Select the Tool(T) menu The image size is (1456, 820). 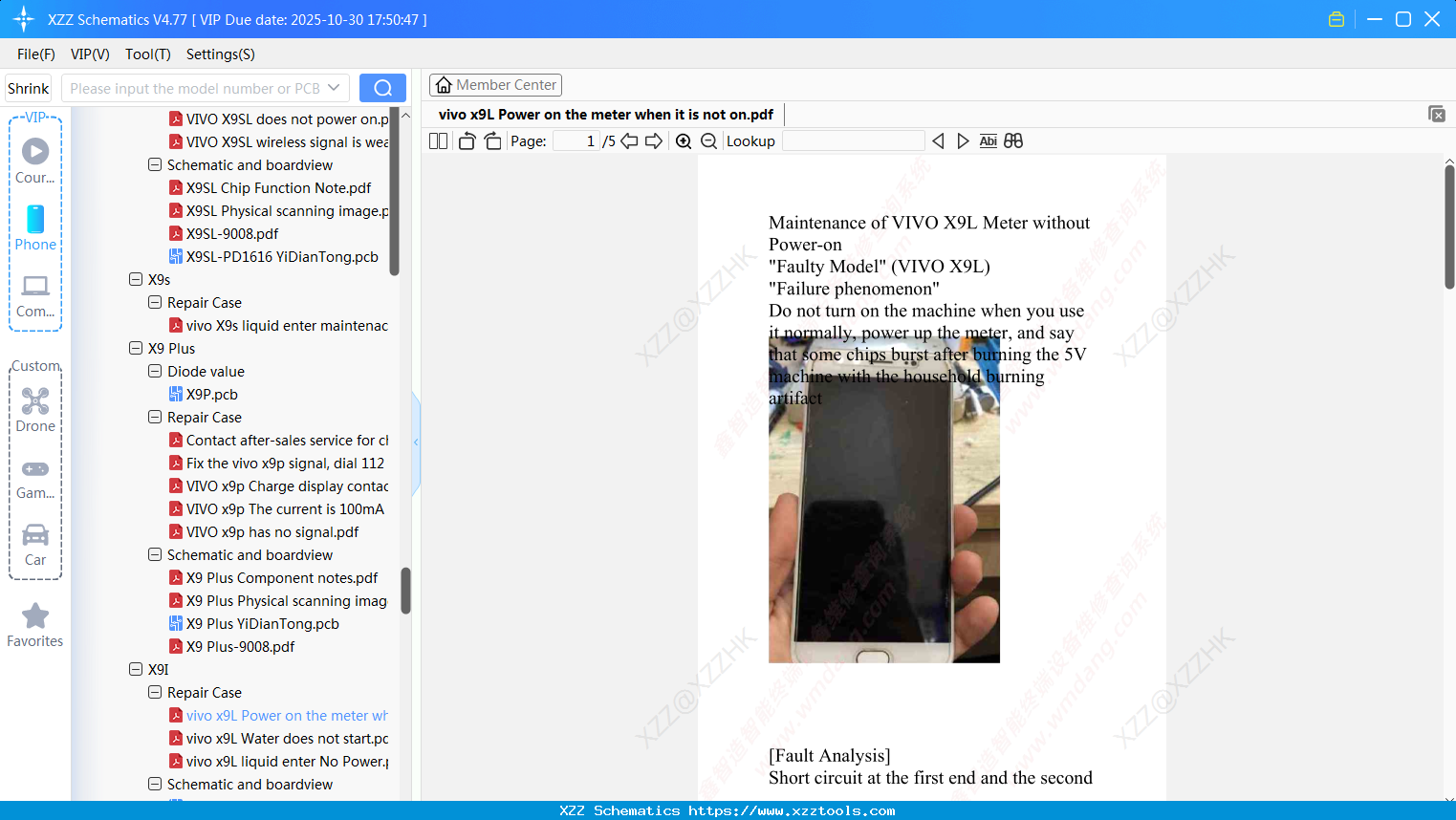click(147, 54)
